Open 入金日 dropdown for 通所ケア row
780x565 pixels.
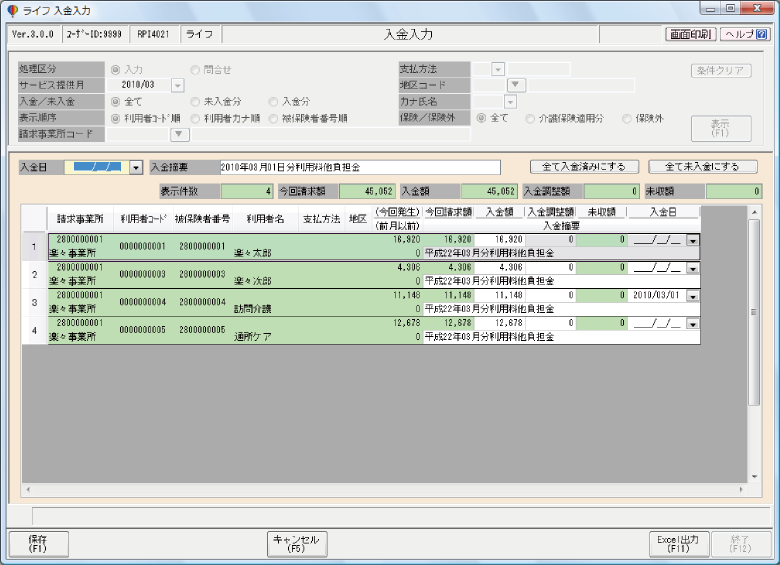[692, 324]
